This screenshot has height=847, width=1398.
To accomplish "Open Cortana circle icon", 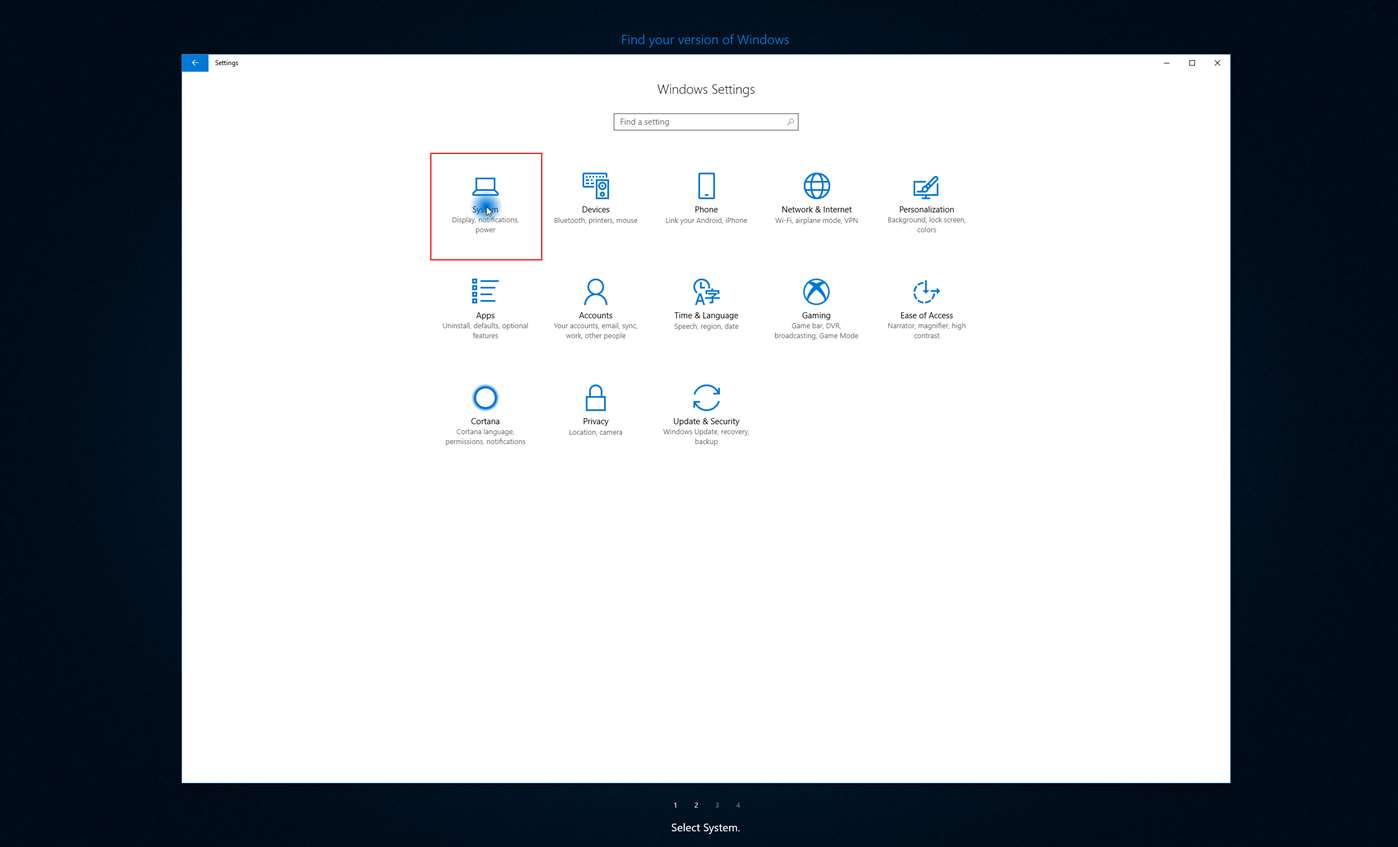I will [x=485, y=398].
